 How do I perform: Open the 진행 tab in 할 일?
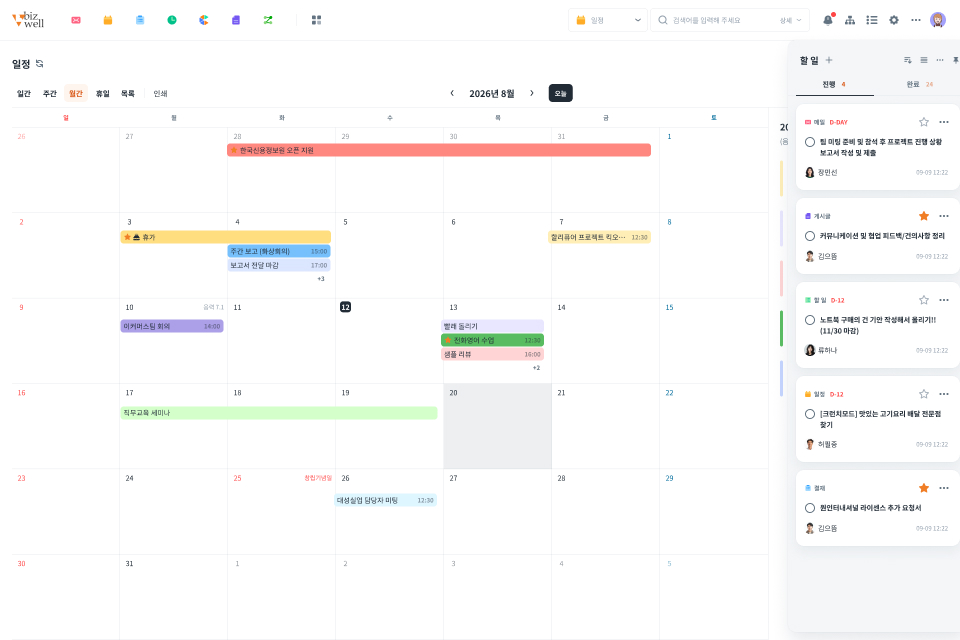coord(834,85)
